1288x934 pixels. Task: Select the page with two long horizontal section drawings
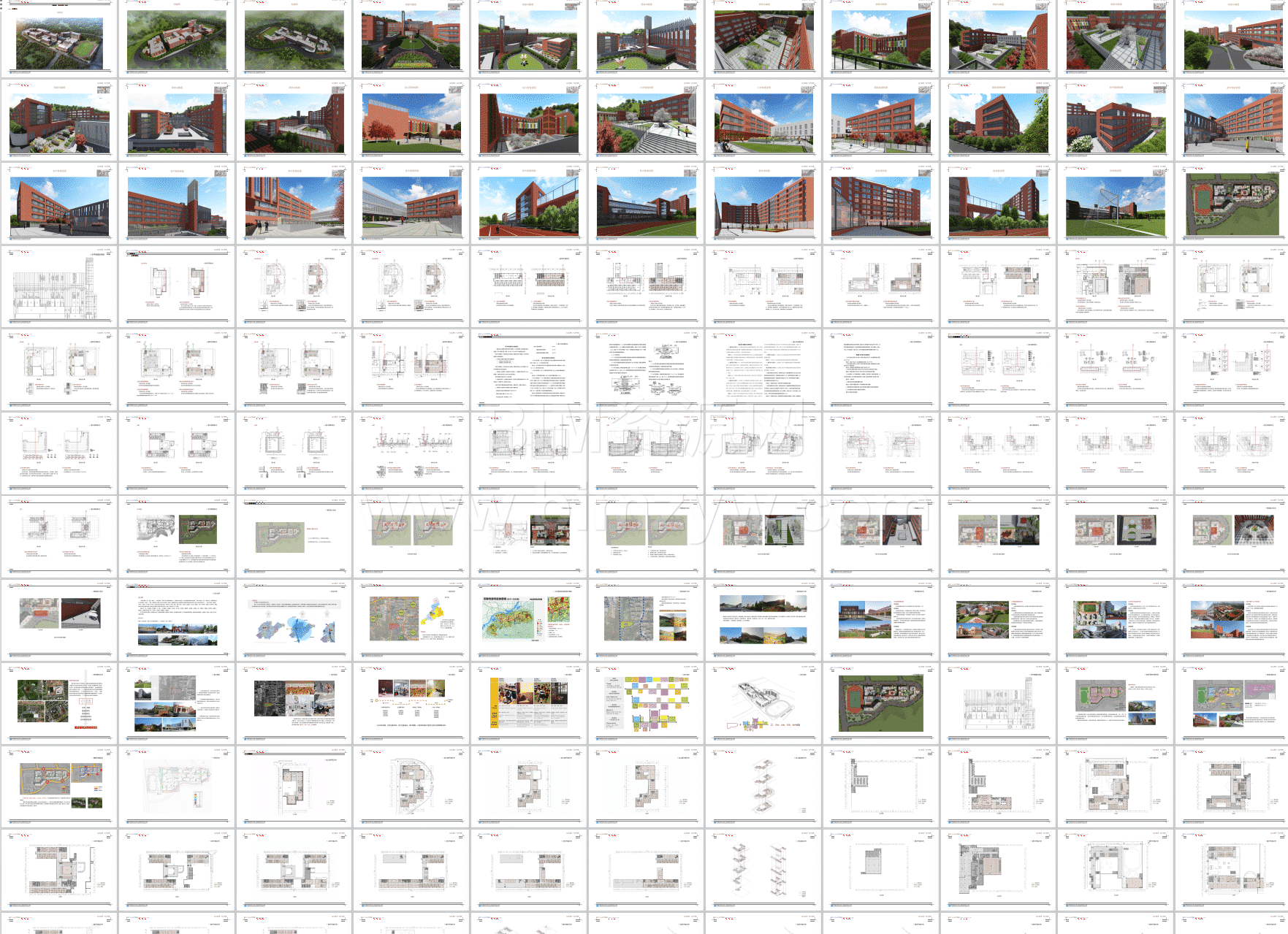(x=411, y=453)
